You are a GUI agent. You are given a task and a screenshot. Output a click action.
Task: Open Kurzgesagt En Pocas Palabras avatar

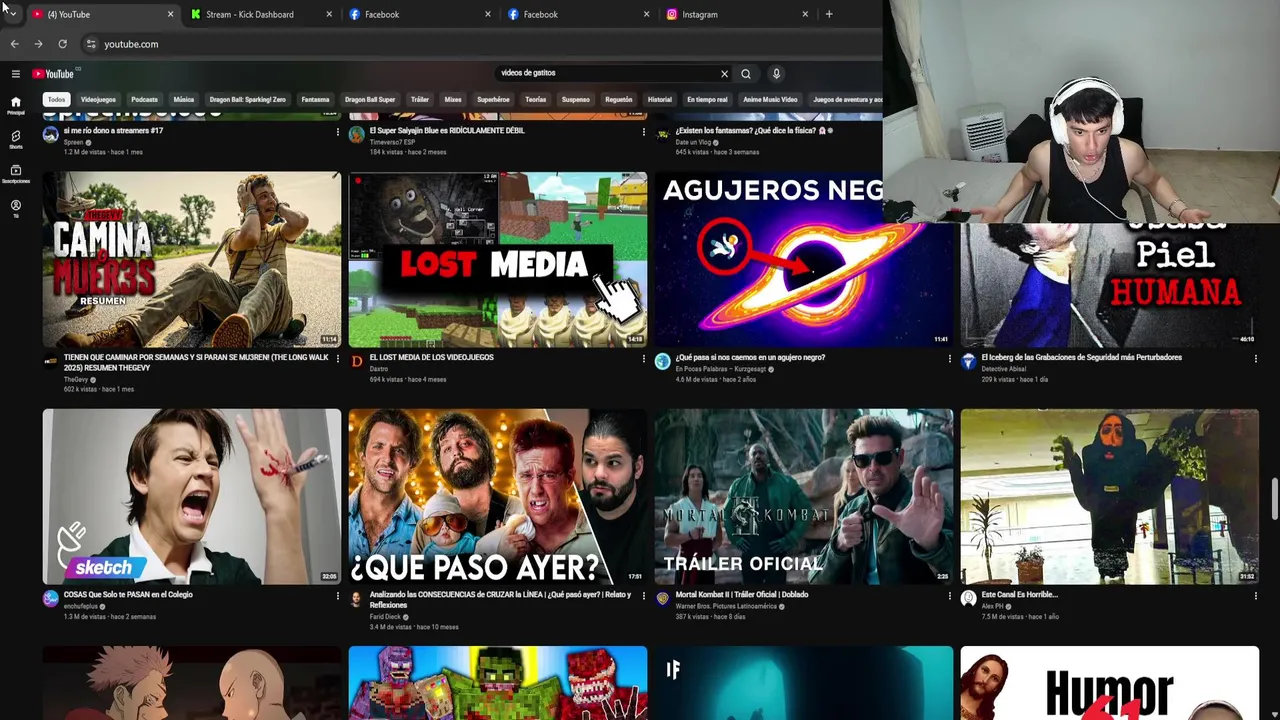(662, 362)
